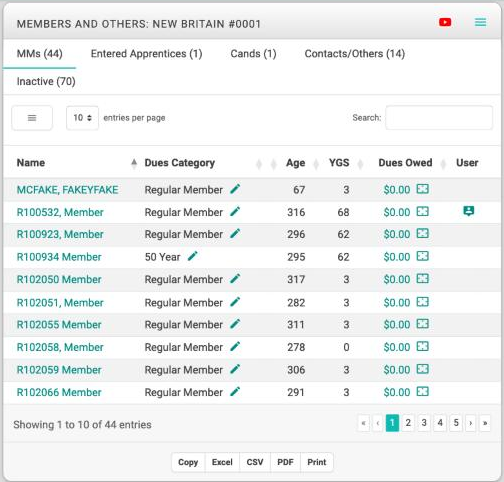Go to page 3 of entries
Screen dimensions: 504x482
(424, 423)
